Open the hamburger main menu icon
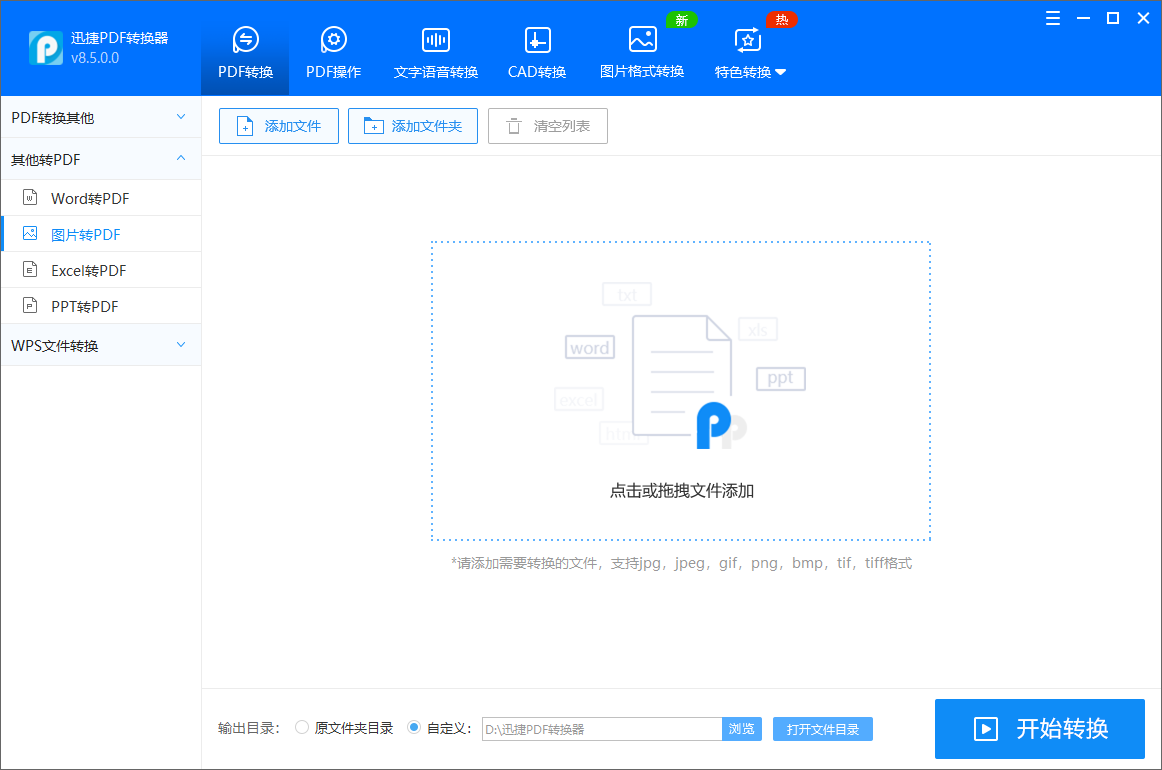 coord(1052,19)
